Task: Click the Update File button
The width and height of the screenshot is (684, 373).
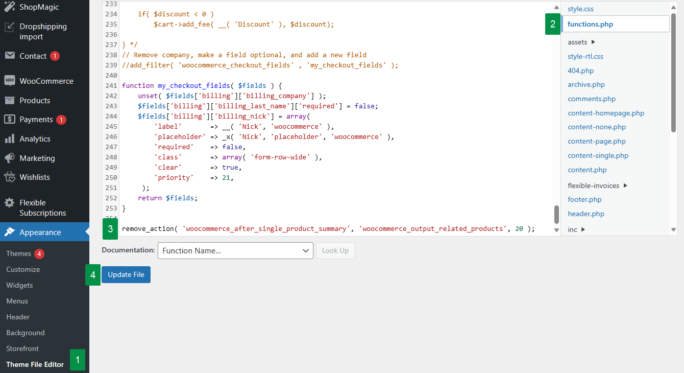Action: (126, 274)
